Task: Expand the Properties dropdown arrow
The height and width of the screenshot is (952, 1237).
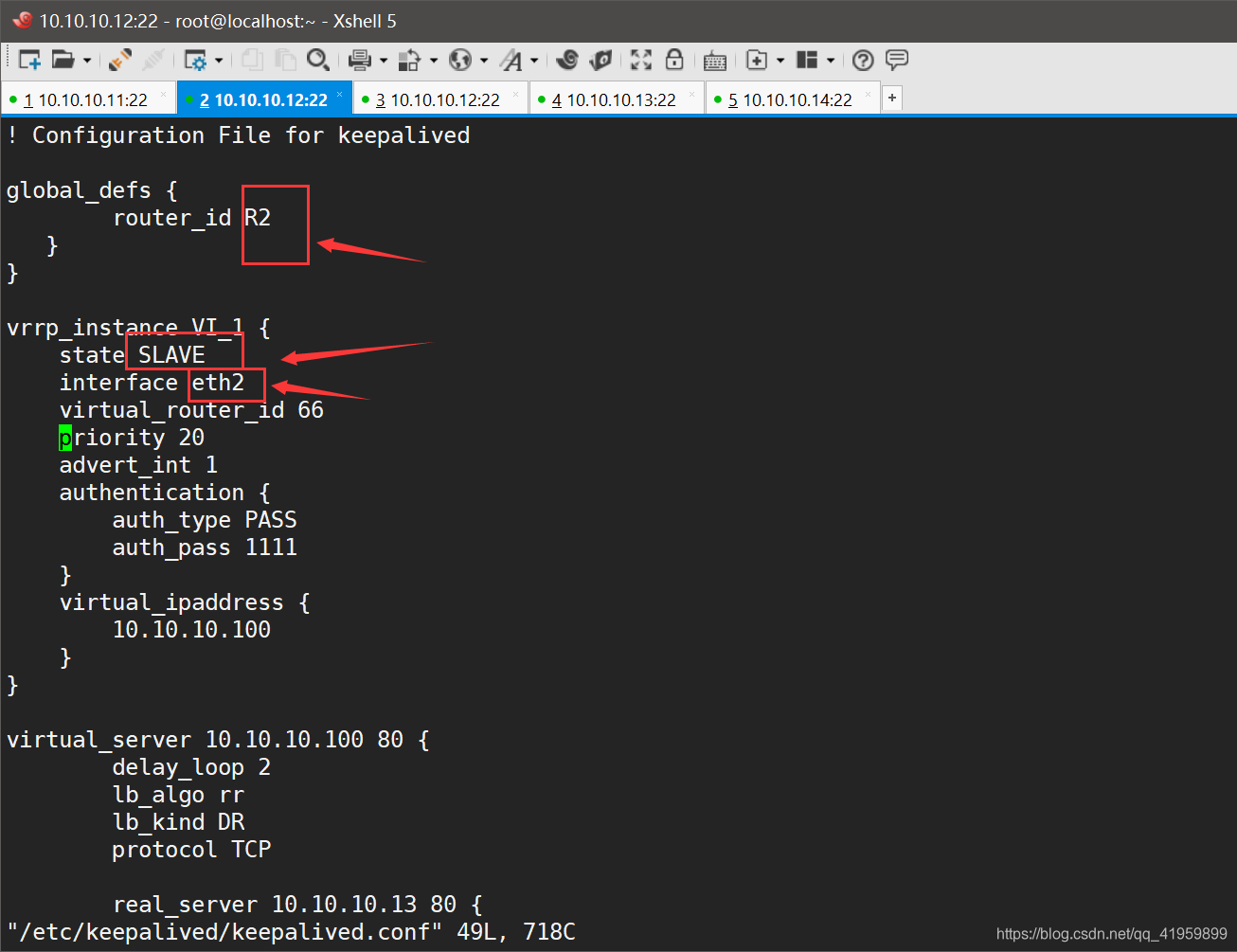Action: (219, 61)
